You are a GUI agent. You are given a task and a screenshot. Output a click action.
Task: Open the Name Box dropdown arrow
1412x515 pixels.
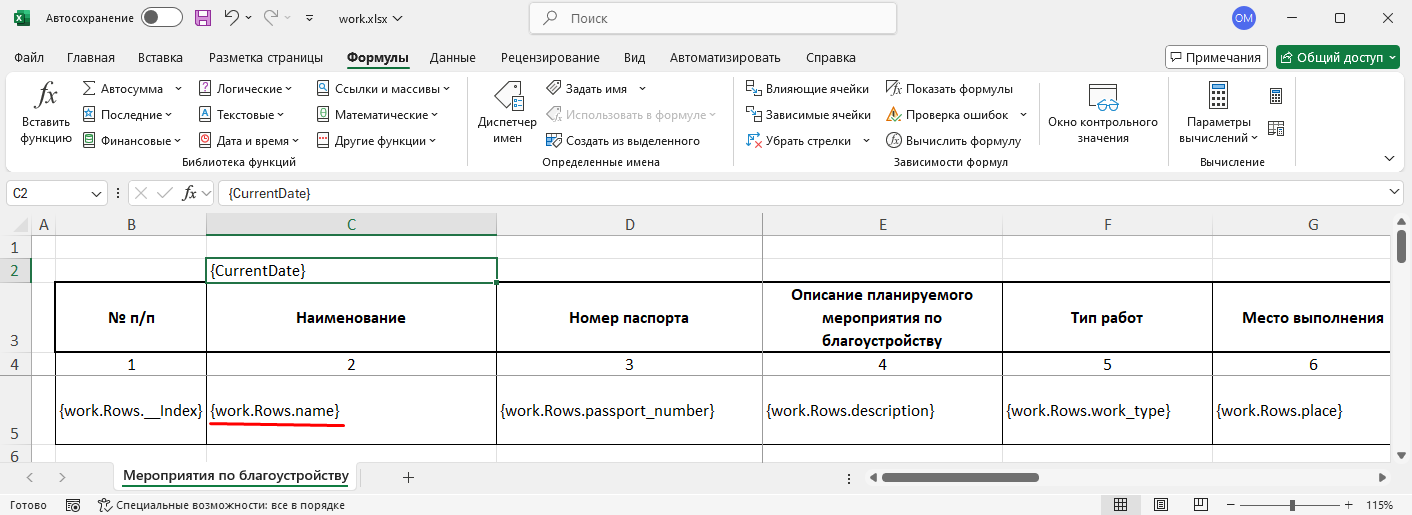pos(98,193)
